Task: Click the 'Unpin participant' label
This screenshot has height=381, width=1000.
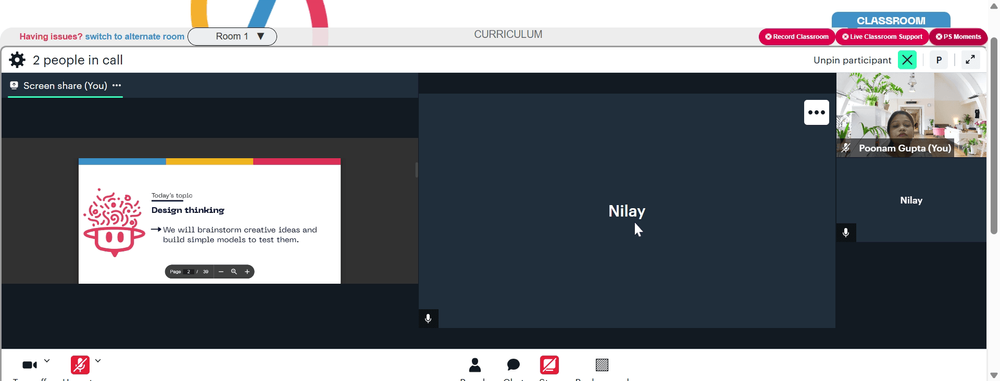Action: 852,61
